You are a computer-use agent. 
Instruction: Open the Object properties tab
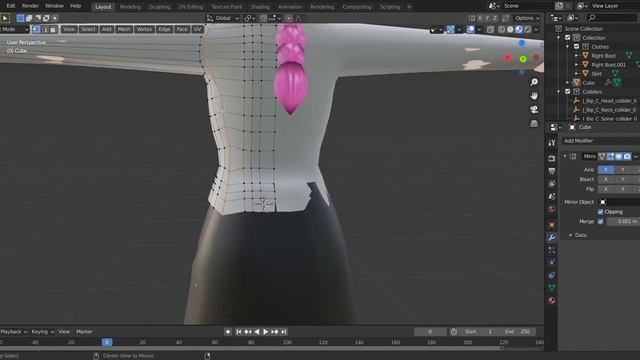pyautogui.click(x=552, y=224)
